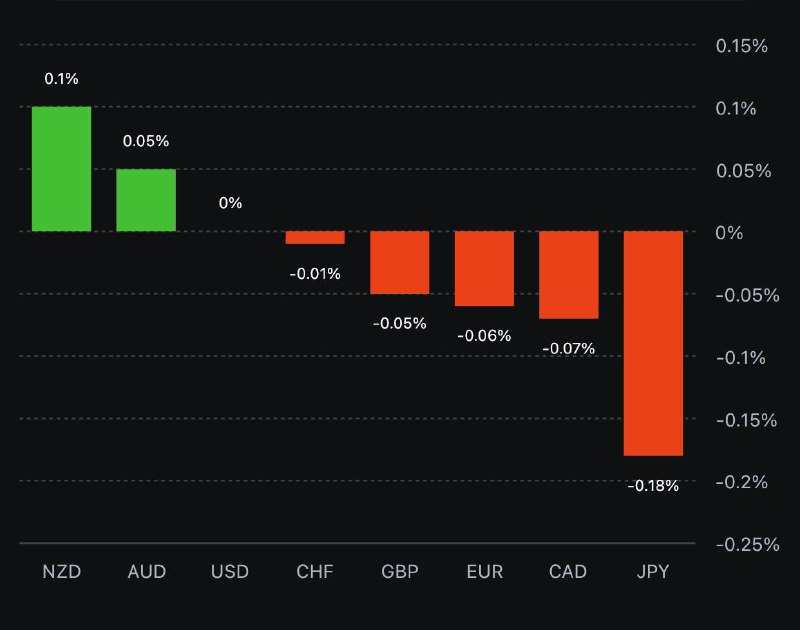Click the 0% value label above USD
This screenshot has width=800, height=630.
pyautogui.click(x=230, y=203)
